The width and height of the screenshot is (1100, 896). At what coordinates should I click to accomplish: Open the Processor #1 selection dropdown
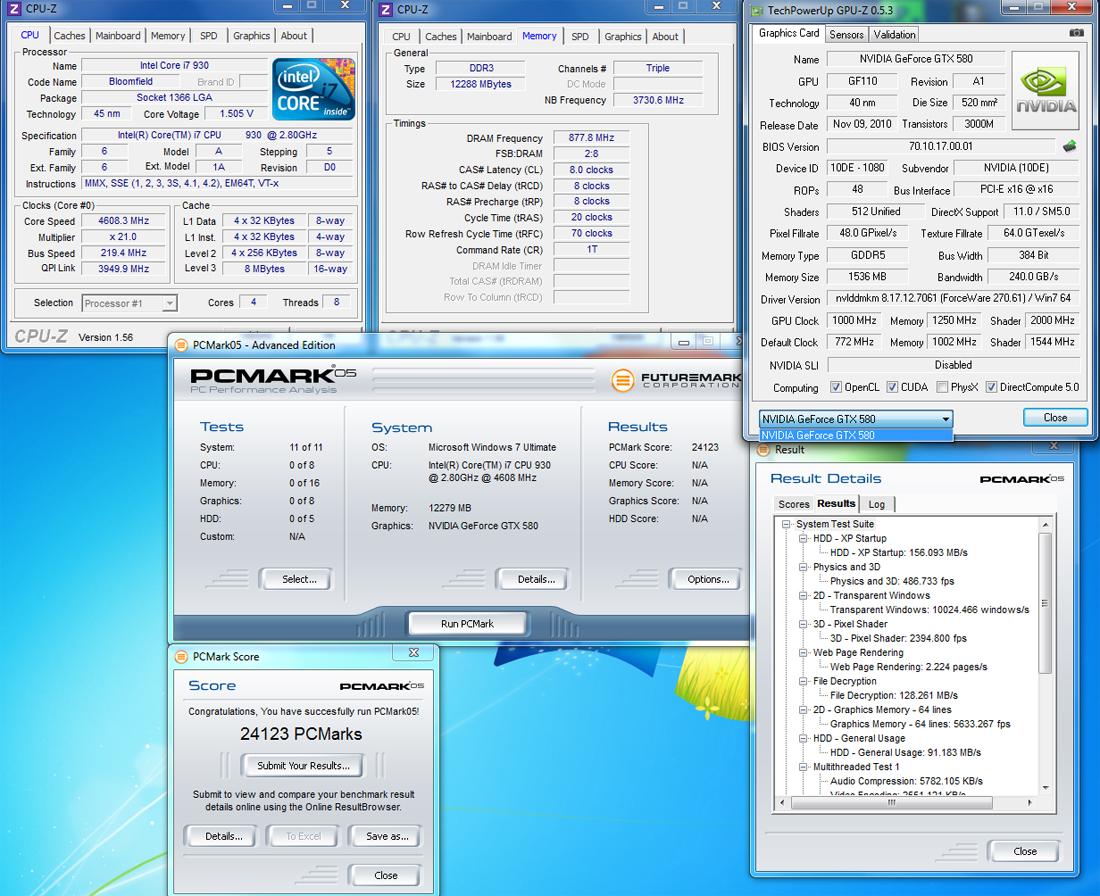(130, 303)
